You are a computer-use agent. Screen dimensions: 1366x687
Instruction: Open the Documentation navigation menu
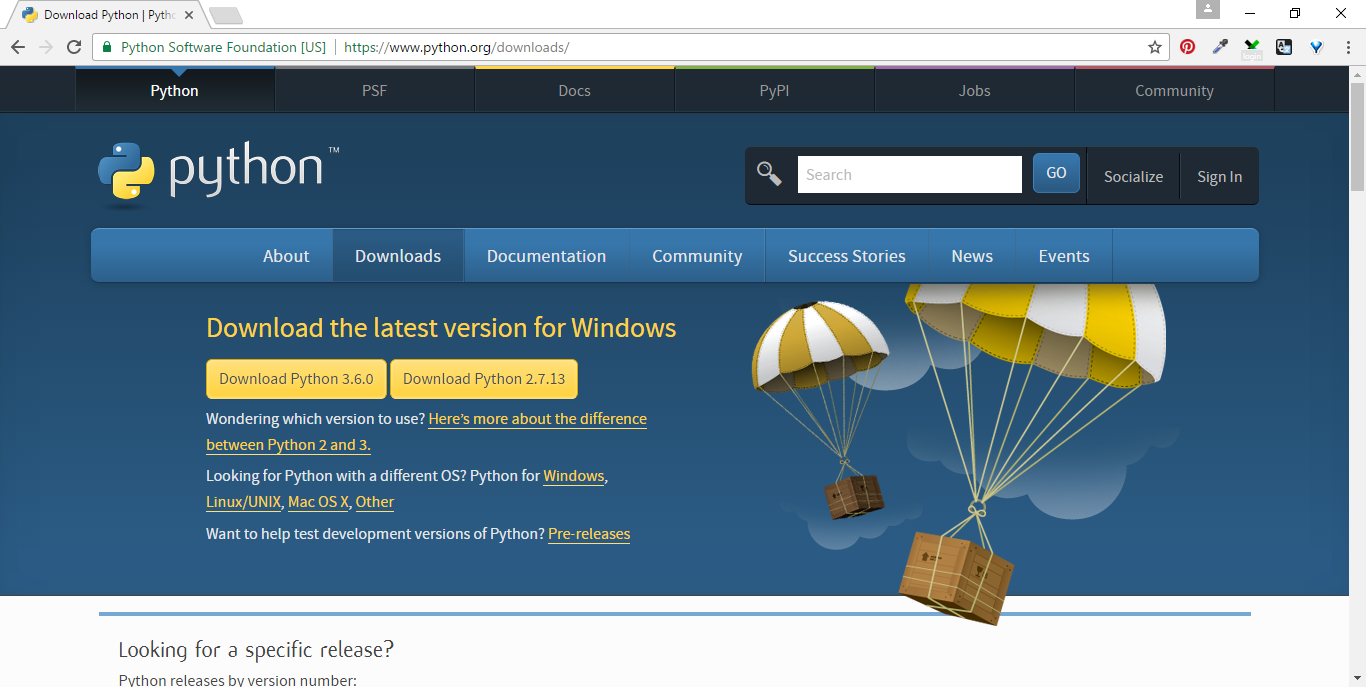pos(546,256)
